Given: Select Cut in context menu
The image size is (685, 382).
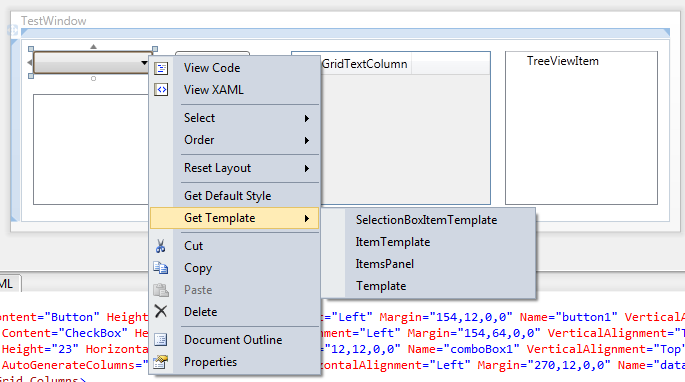Looking at the screenshot, I should tap(235, 246).
